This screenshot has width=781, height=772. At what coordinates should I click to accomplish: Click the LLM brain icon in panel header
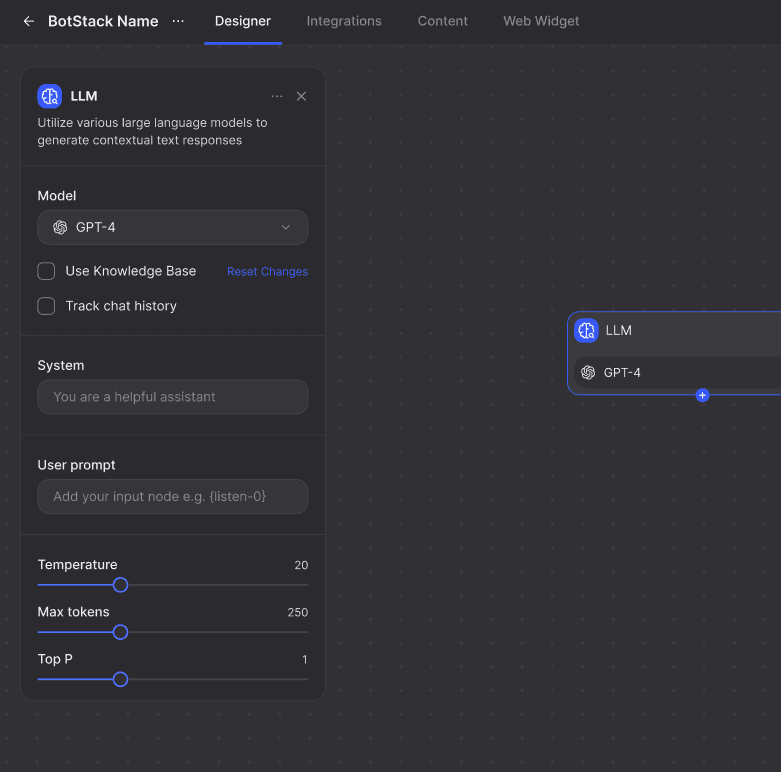(50, 96)
